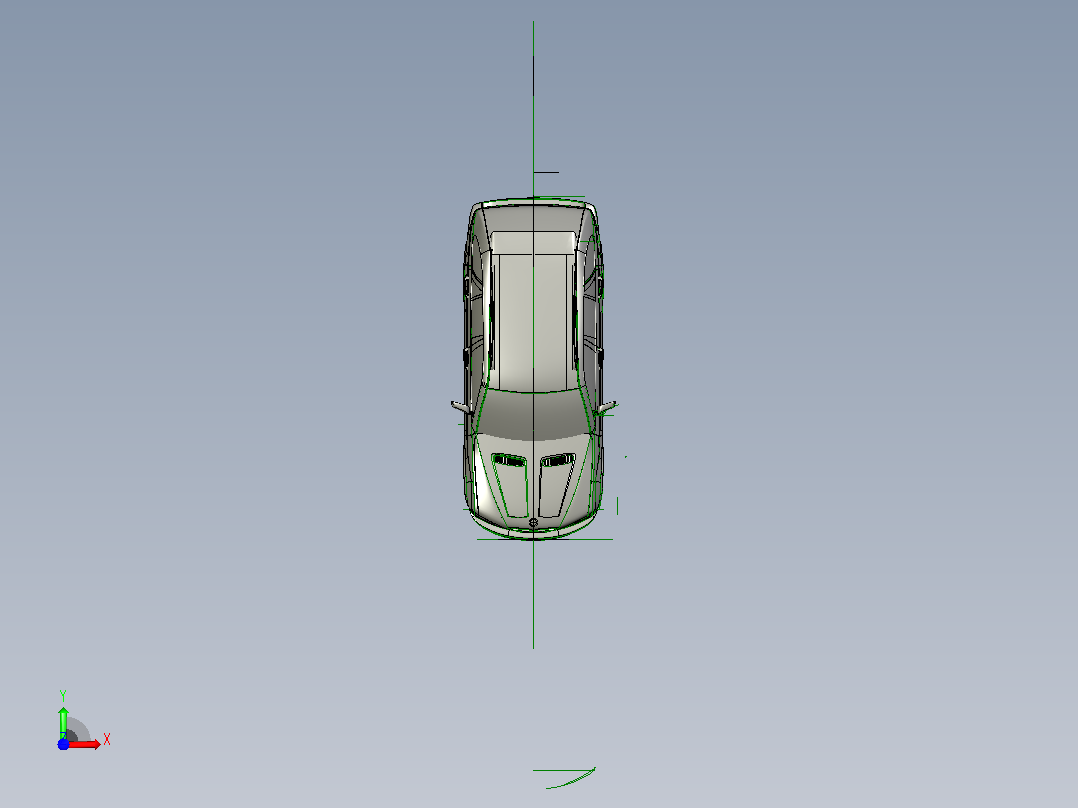Select the car's right side mirror
Screen dimensions: 1078x808
(x=606, y=407)
